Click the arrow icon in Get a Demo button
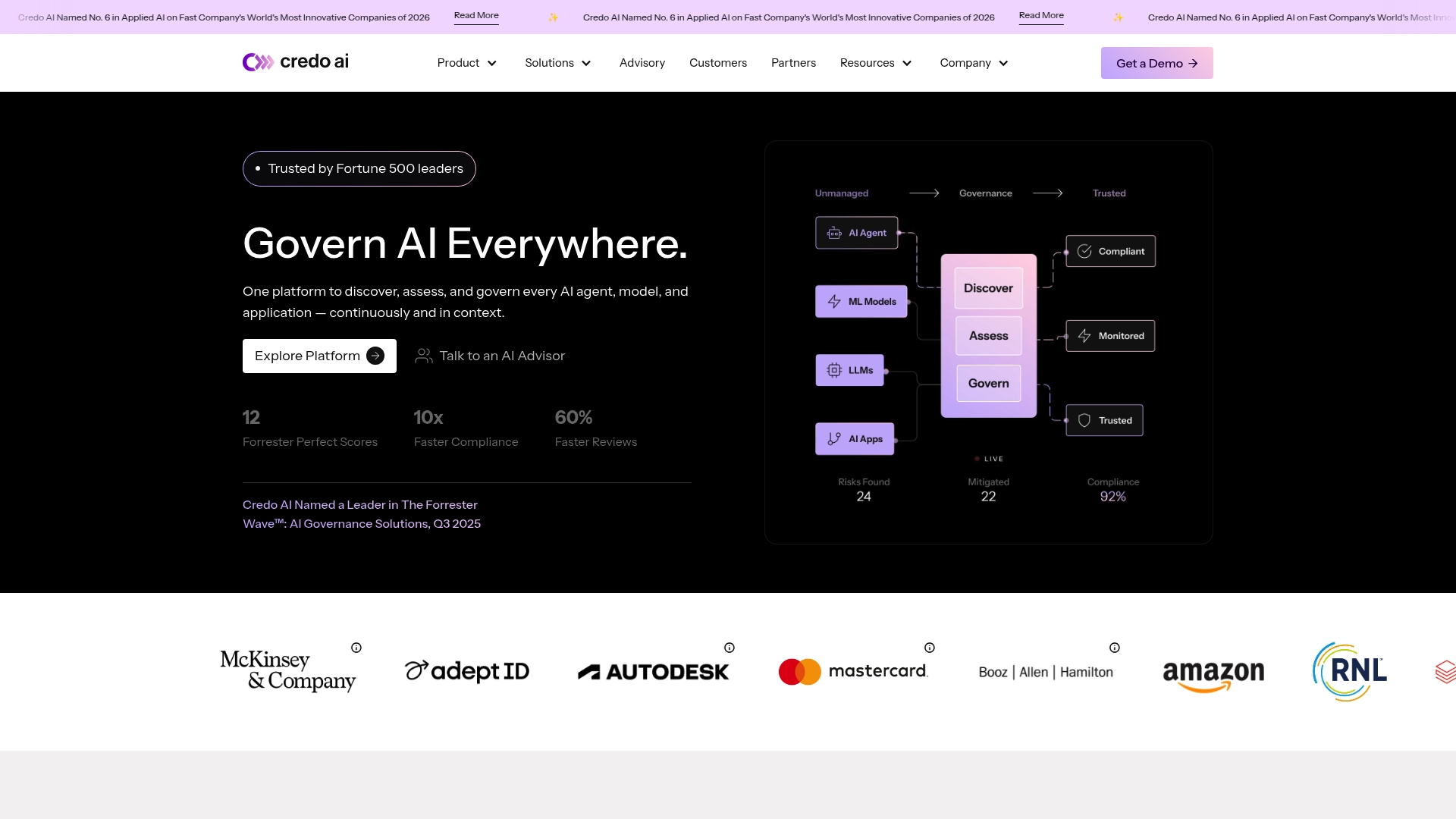The height and width of the screenshot is (819, 1456). tap(1193, 63)
